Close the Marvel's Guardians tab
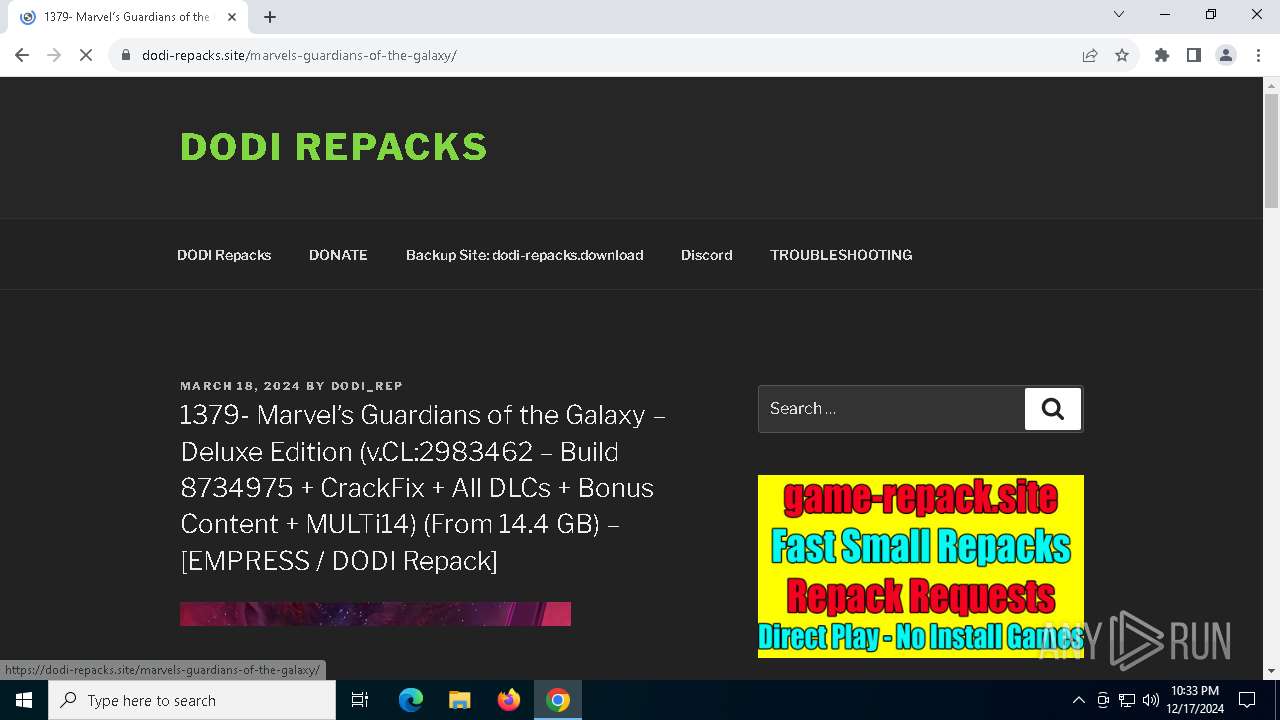The width and height of the screenshot is (1280, 720). pyautogui.click(x=232, y=17)
